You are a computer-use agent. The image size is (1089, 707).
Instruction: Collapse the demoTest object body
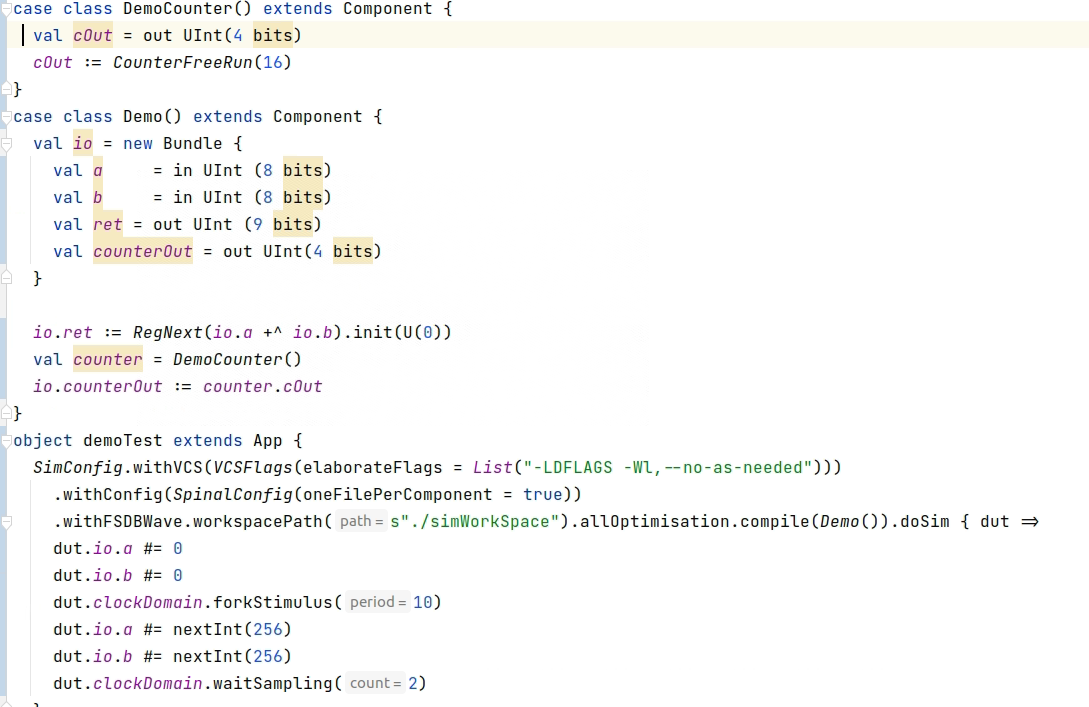[x=5, y=440]
